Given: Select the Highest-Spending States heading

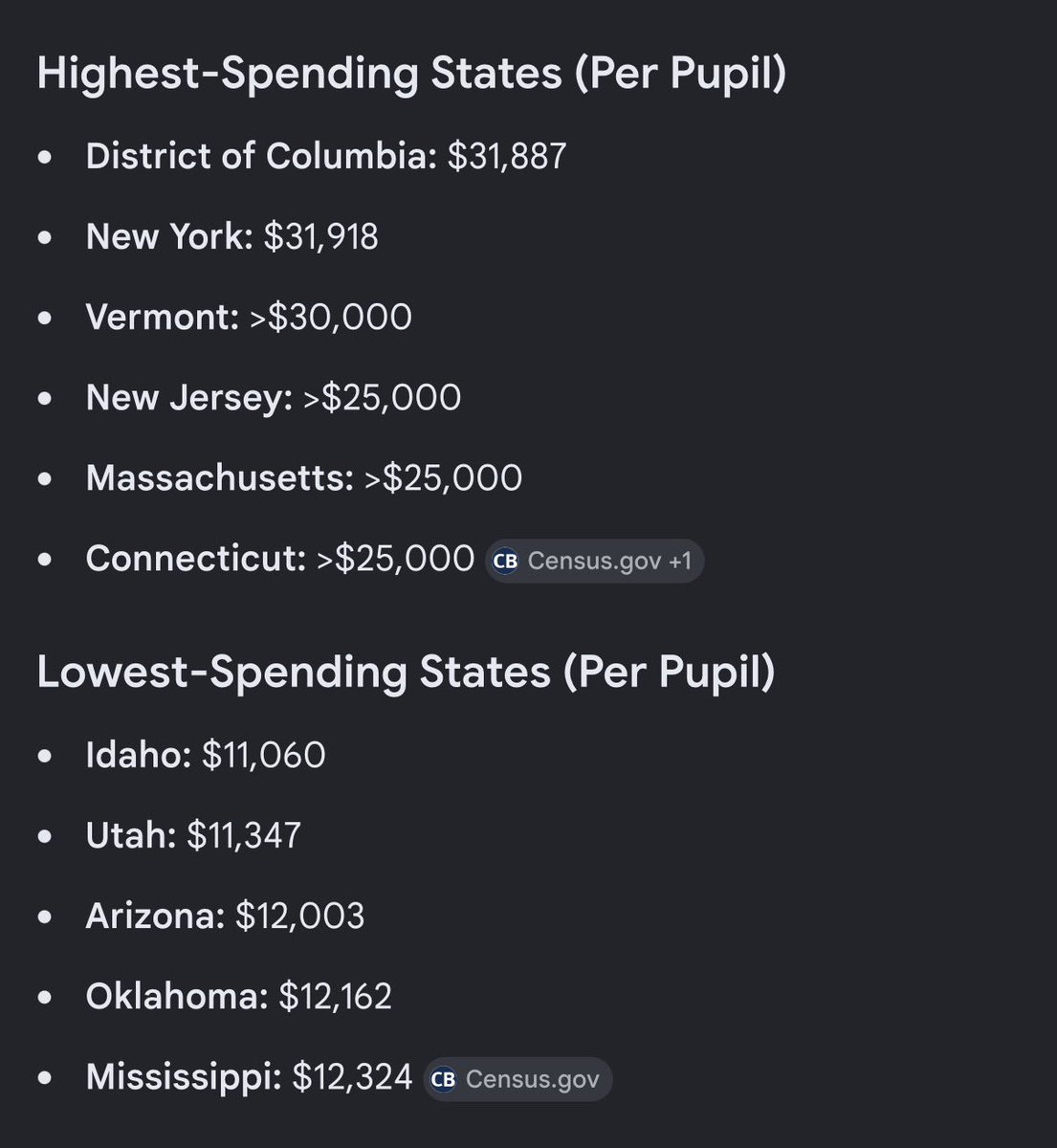Looking at the screenshot, I should pyautogui.click(x=411, y=75).
